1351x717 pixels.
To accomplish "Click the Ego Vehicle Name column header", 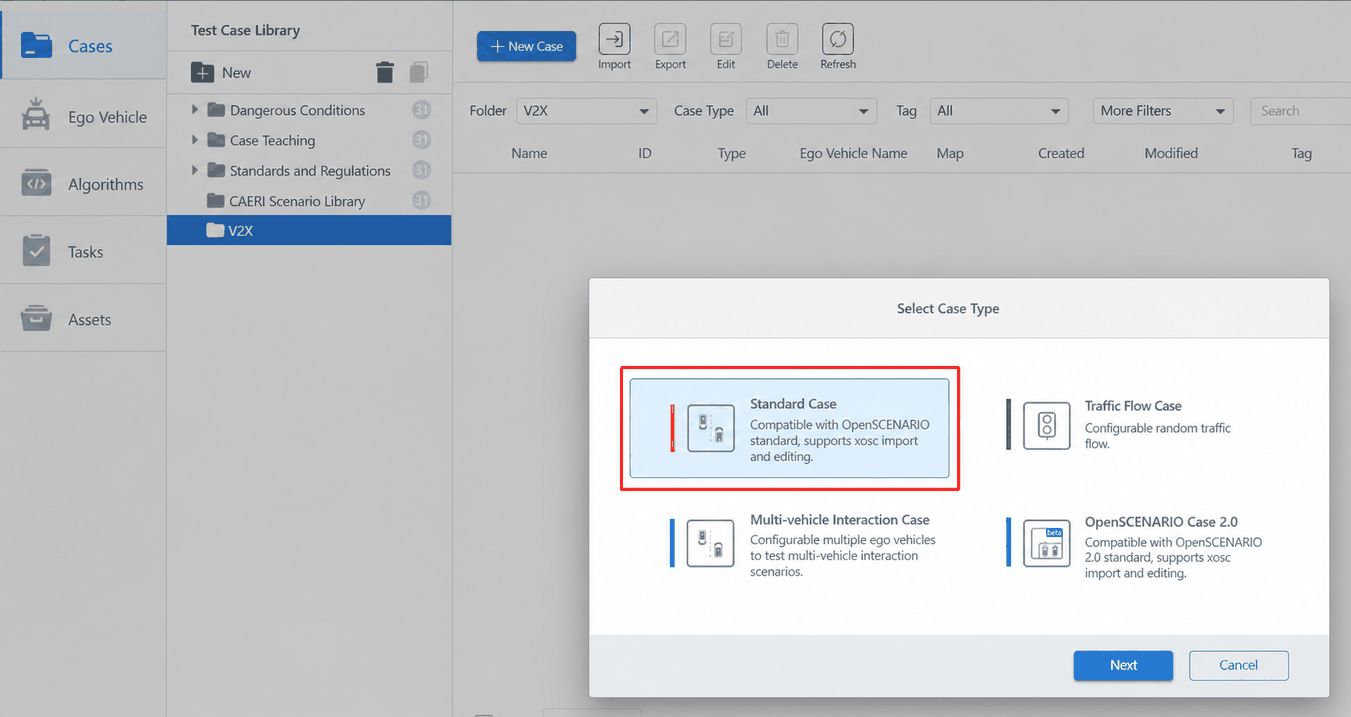I will 854,153.
